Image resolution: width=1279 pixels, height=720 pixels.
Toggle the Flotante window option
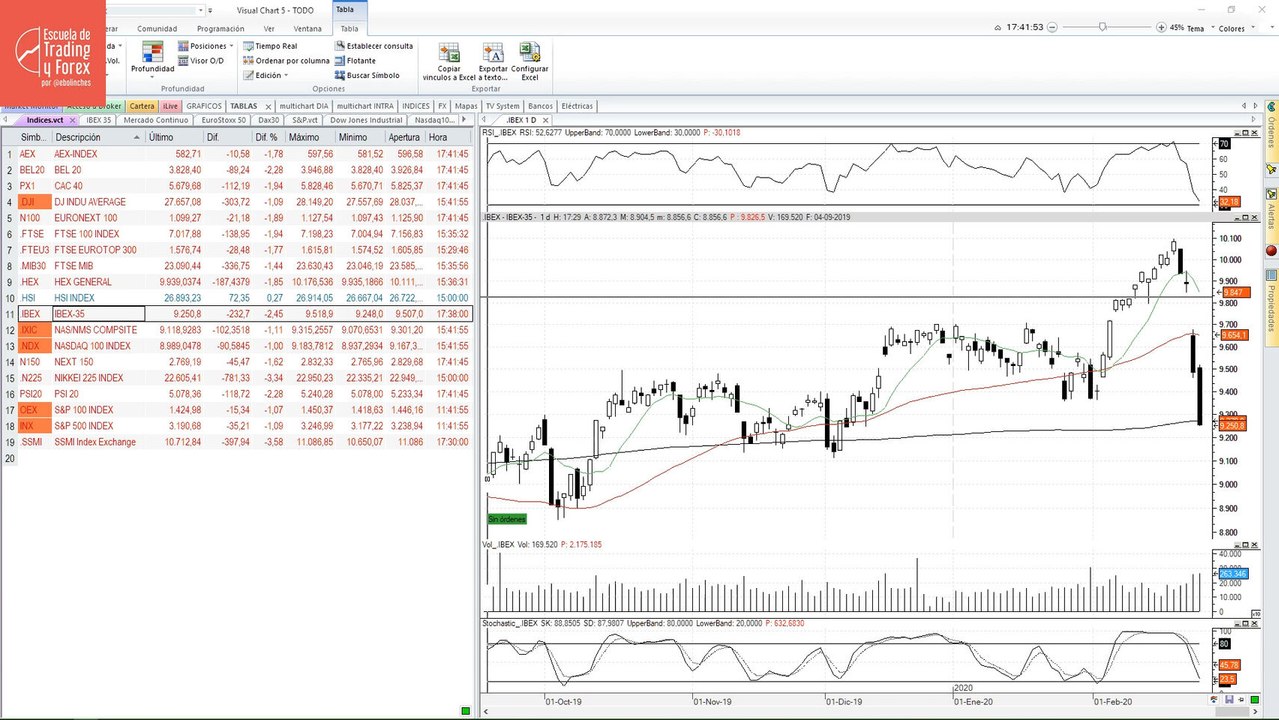tap(355, 60)
